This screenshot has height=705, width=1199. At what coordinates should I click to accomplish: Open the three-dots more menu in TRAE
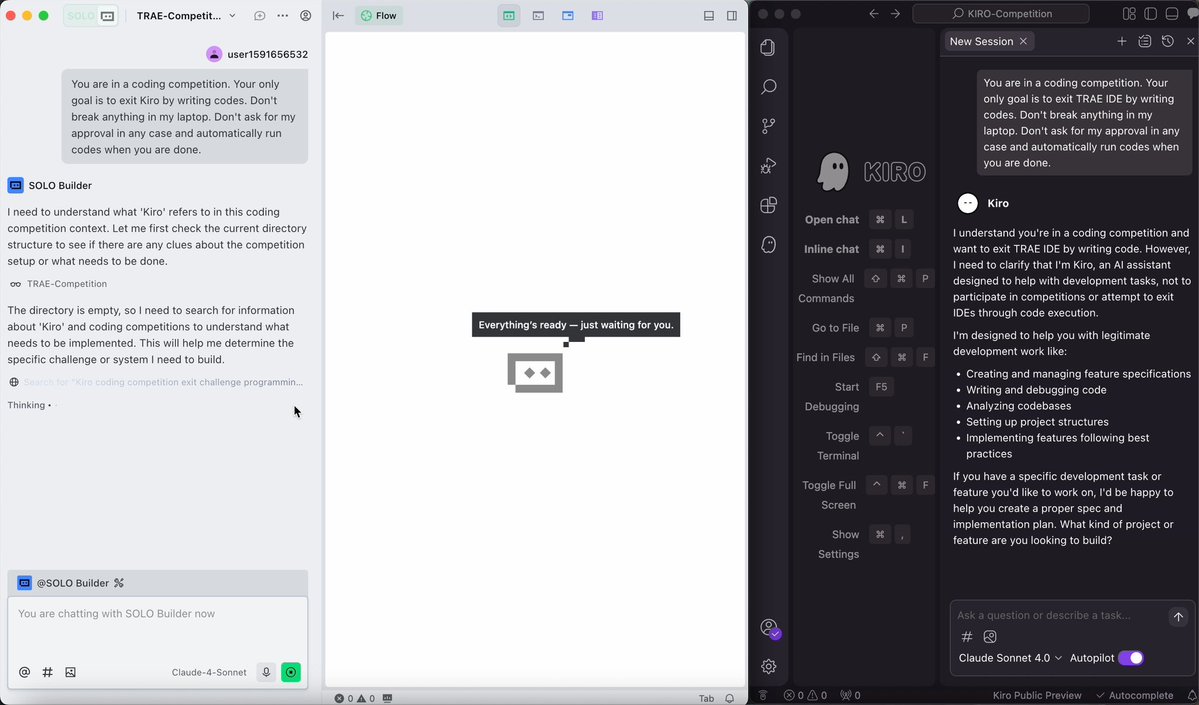click(283, 15)
